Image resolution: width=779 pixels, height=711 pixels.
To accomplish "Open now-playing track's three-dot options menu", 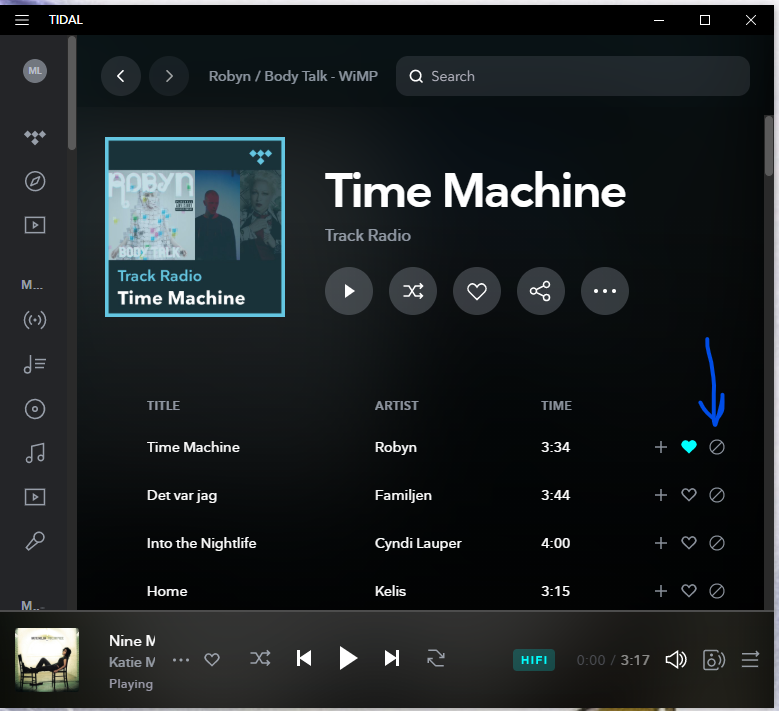I will pyautogui.click(x=181, y=659).
